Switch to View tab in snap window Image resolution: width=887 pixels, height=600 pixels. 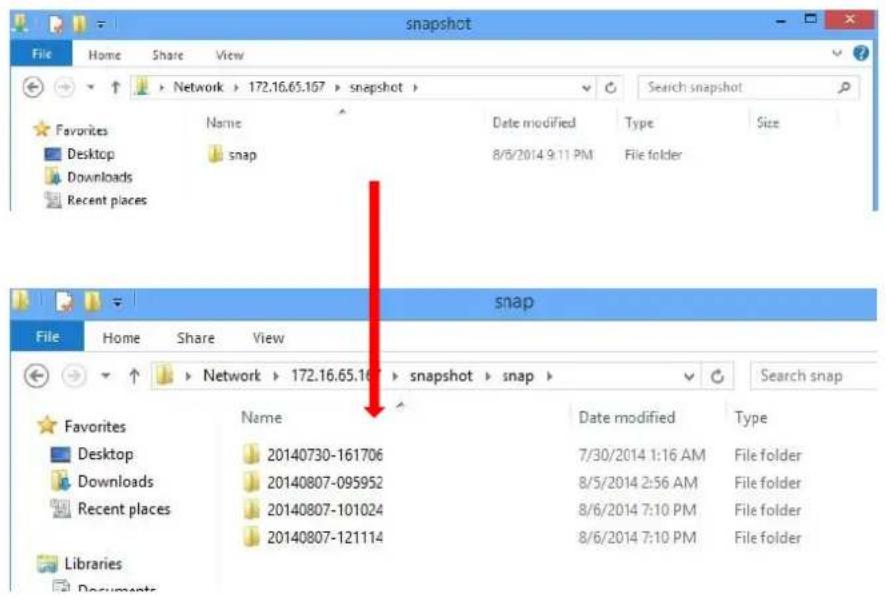tap(268, 338)
